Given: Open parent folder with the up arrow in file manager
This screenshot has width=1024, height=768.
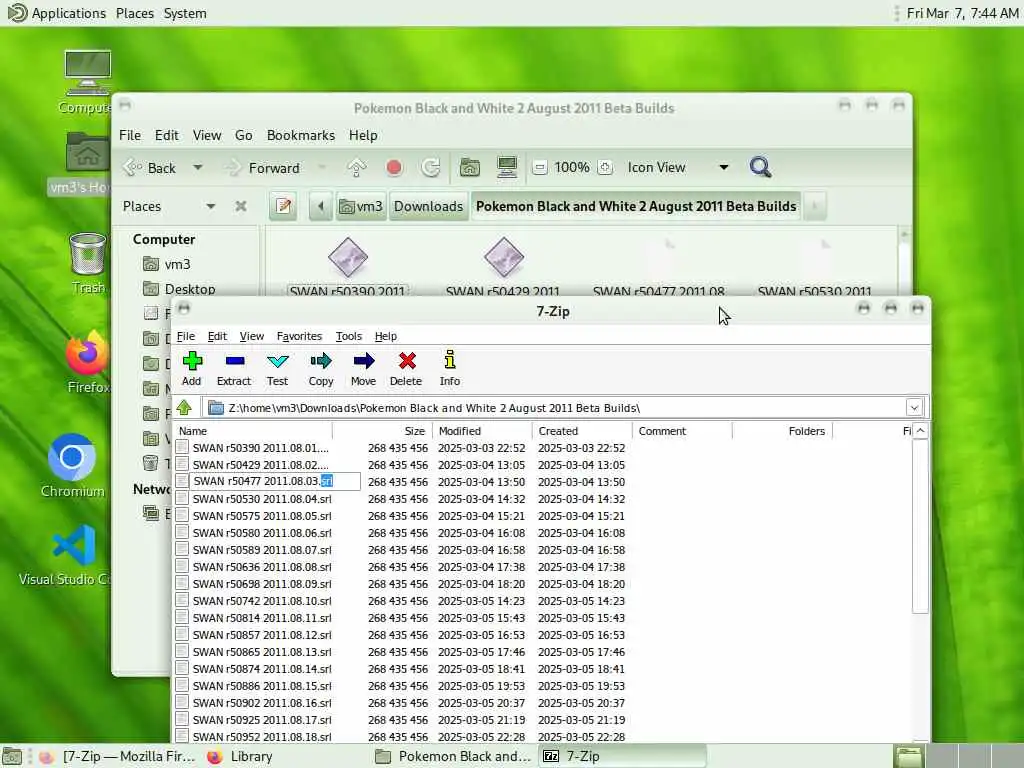Looking at the screenshot, I should tap(357, 168).
